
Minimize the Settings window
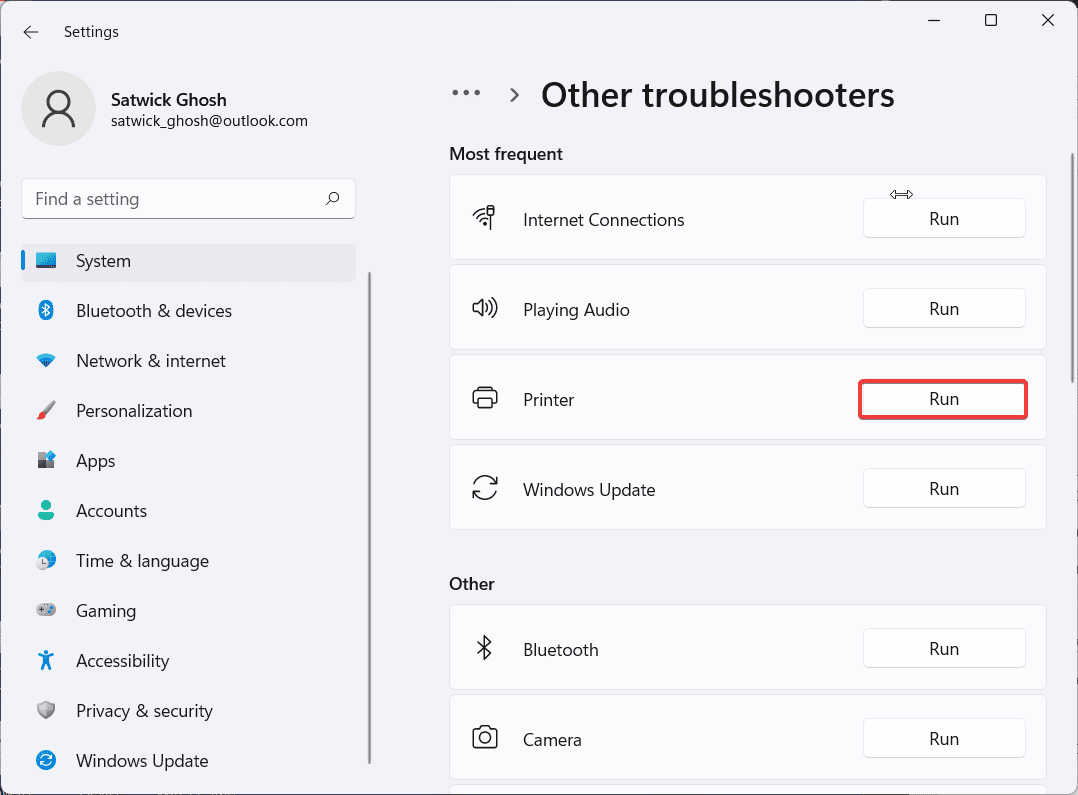tap(934, 20)
